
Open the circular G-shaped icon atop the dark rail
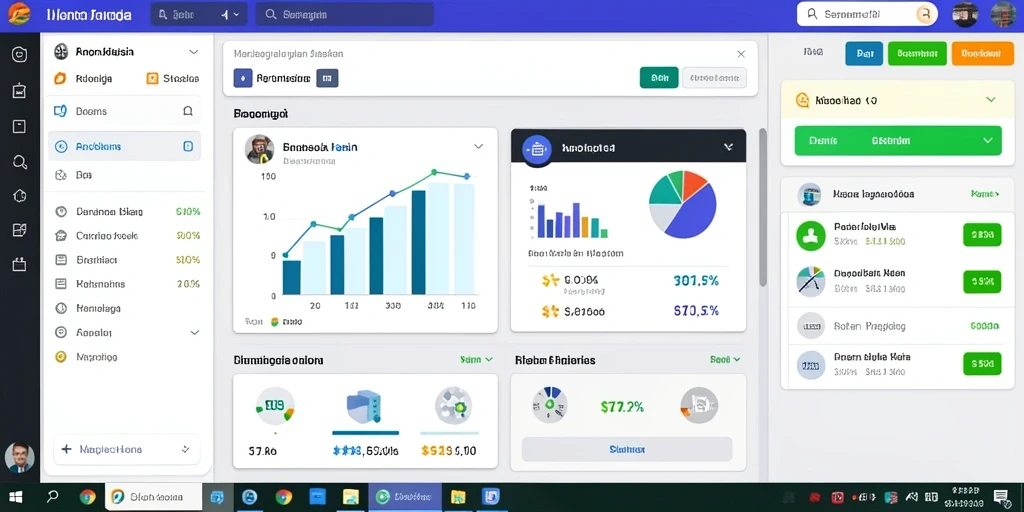pyautogui.click(x=20, y=54)
